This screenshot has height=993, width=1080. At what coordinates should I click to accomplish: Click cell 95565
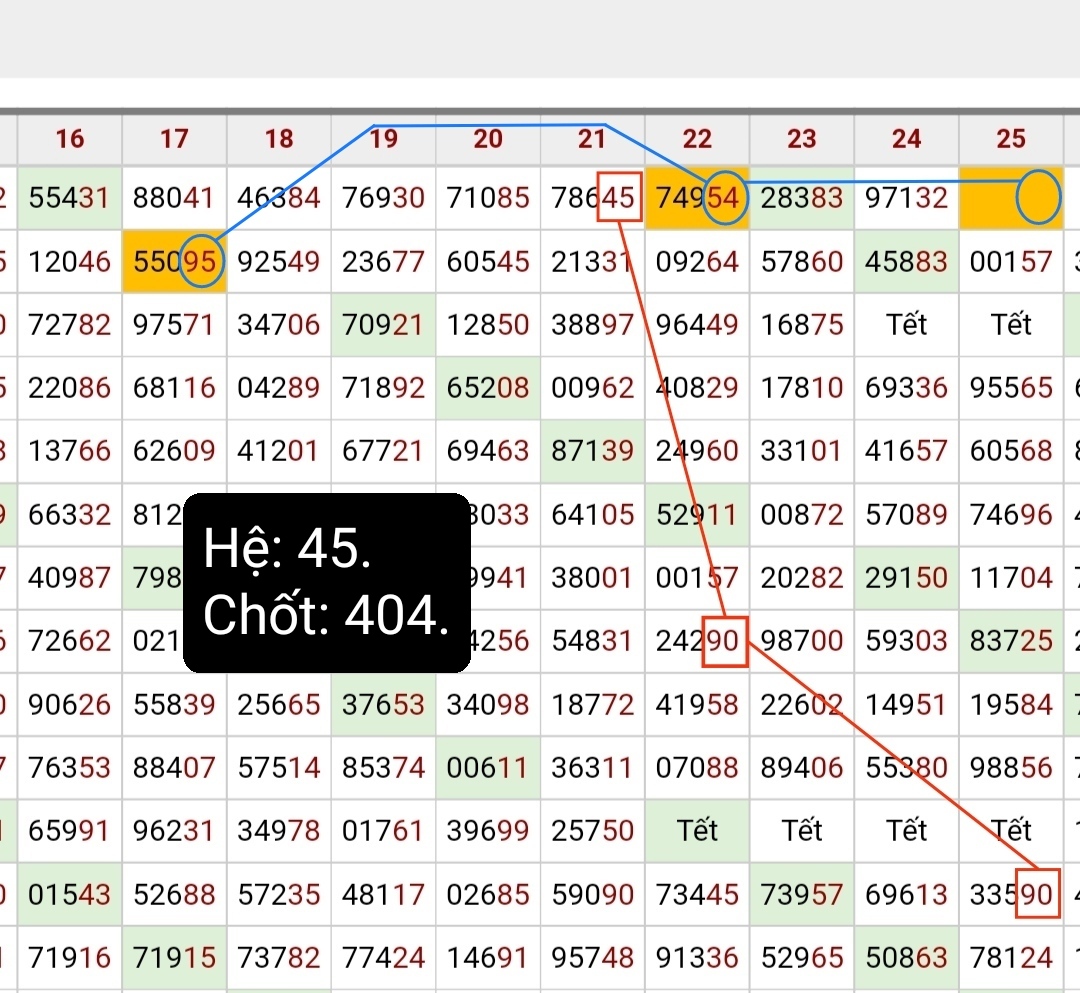click(x=1011, y=388)
